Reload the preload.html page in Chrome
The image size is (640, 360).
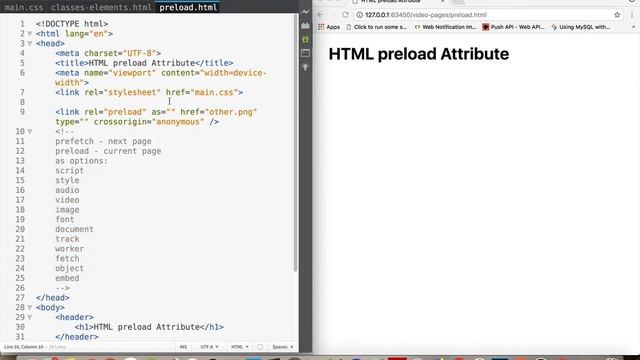(345, 15)
